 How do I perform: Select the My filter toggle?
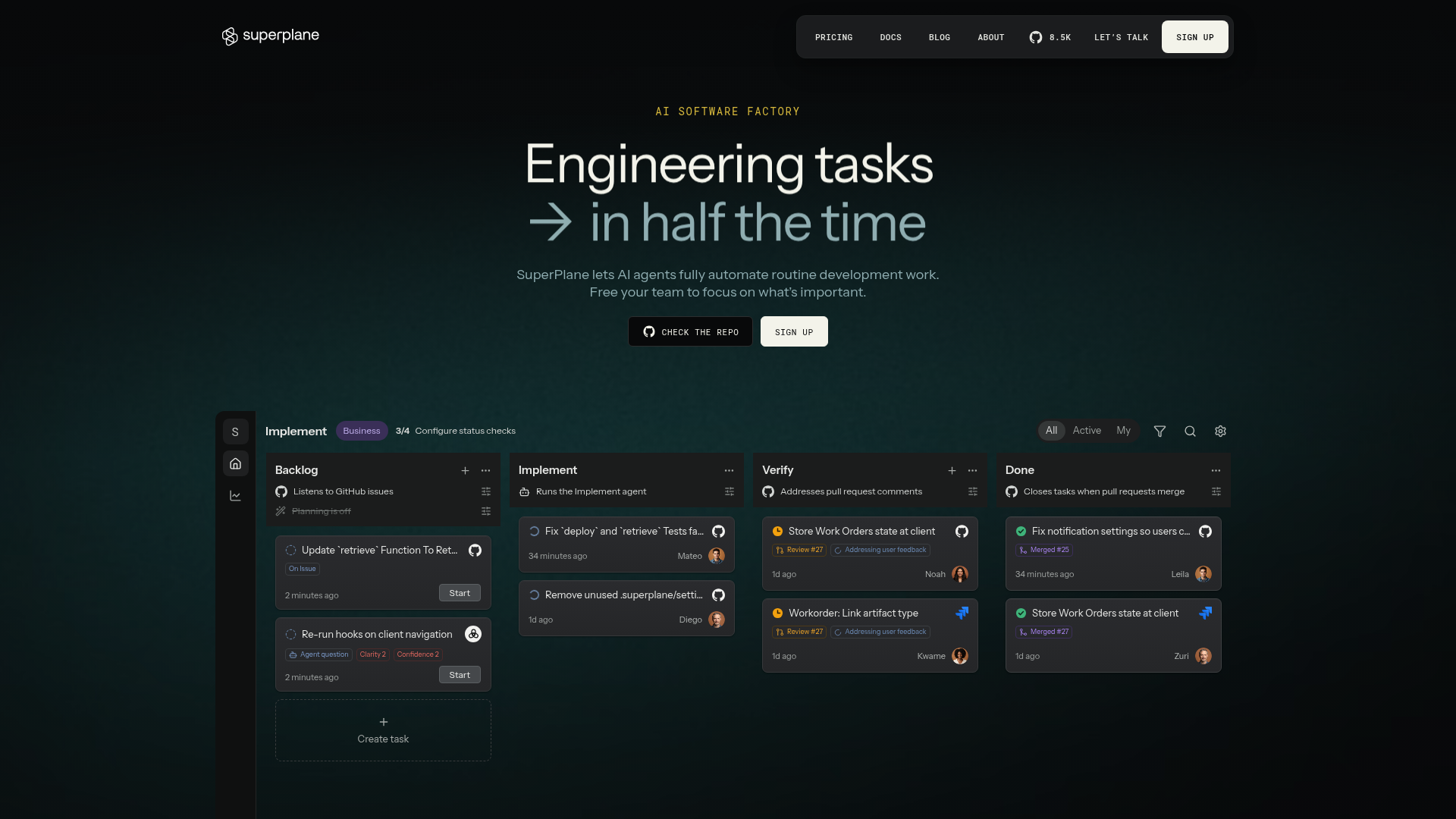click(x=1123, y=430)
